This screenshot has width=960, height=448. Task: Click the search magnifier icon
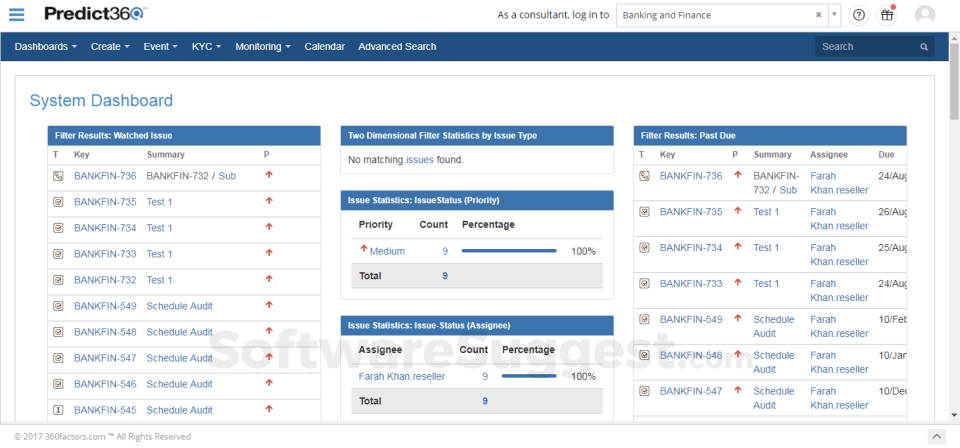(924, 47)
